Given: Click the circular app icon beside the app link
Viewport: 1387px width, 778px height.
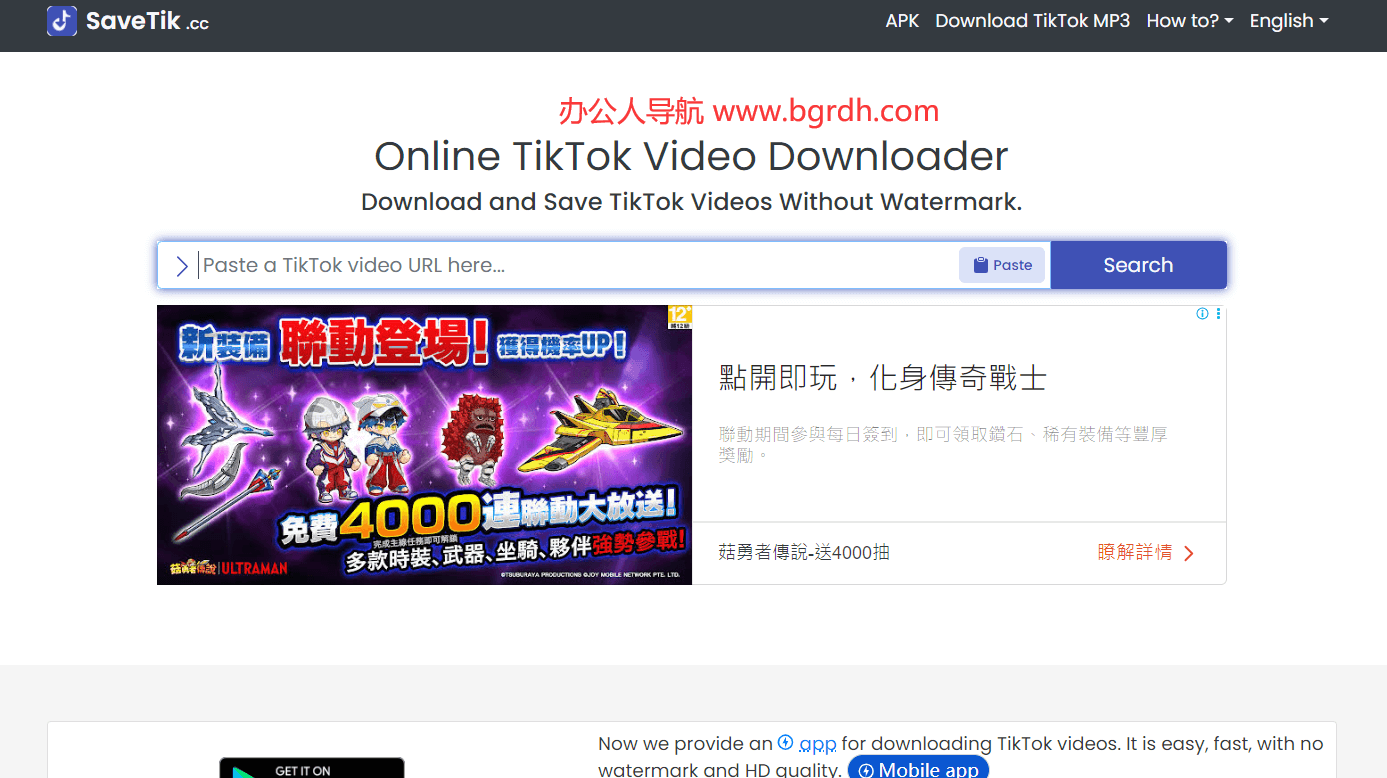Looking at the screenshot, I should (x=786, y=743).
